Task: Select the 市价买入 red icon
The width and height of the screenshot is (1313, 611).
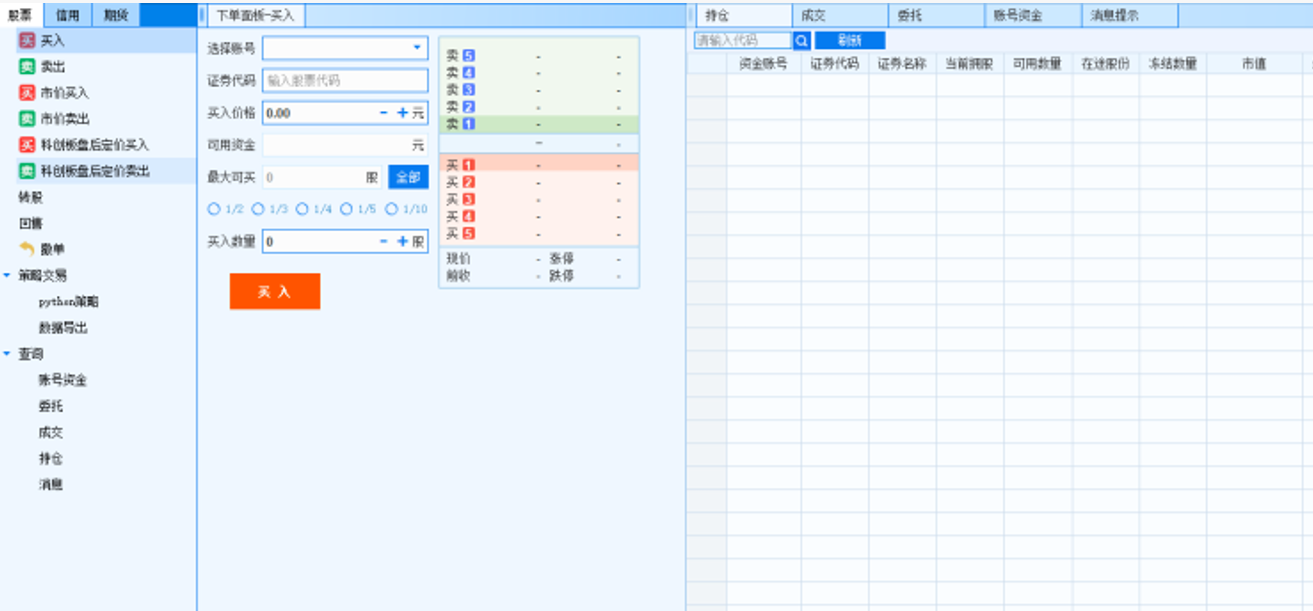Action: tap(27, 93)
